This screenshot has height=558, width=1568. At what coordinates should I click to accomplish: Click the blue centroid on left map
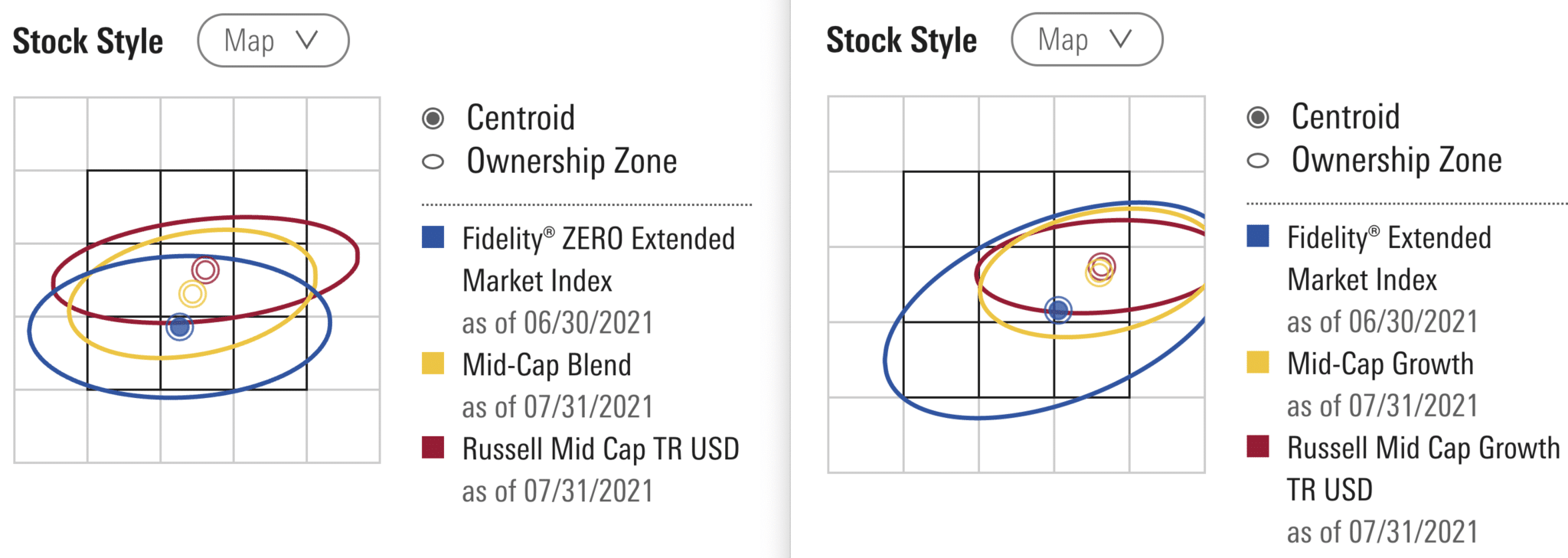tap(180, 327)
